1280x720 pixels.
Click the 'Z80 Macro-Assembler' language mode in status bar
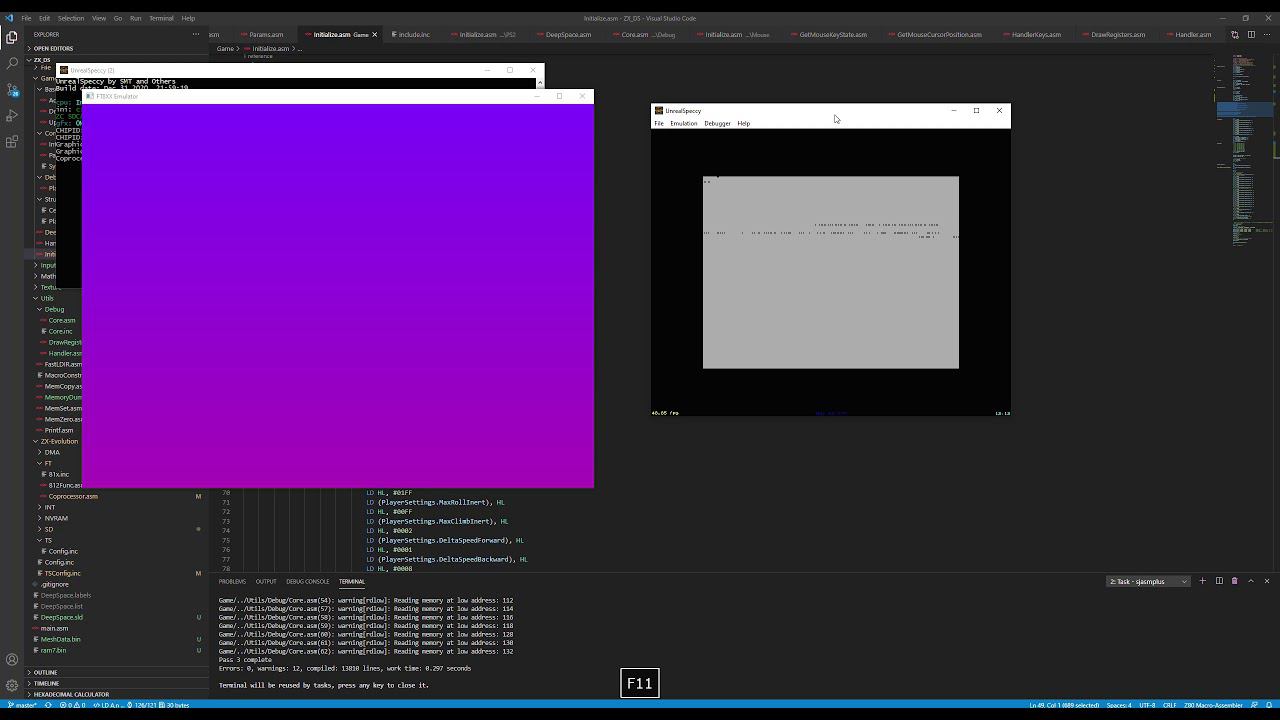(1214, 705)
